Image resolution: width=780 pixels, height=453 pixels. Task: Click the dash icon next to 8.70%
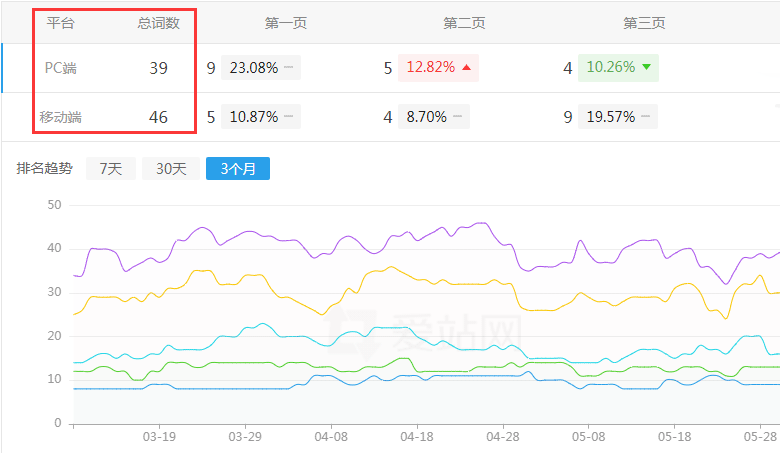coord(457,117)
